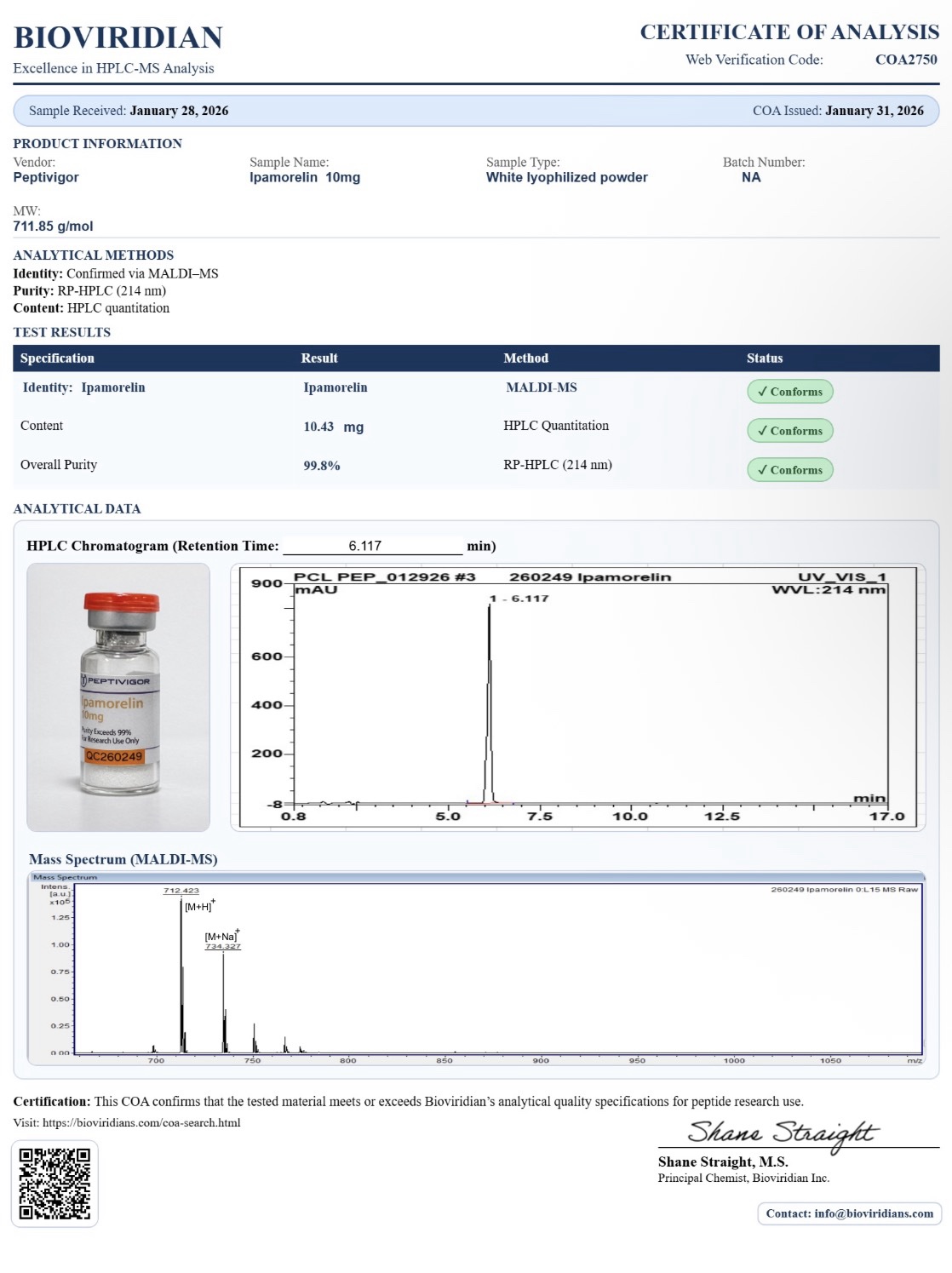This screenshot has width=952, height=1273.
Task: Click the [M+Na]+ peak annotation
Action: (221, 936)
